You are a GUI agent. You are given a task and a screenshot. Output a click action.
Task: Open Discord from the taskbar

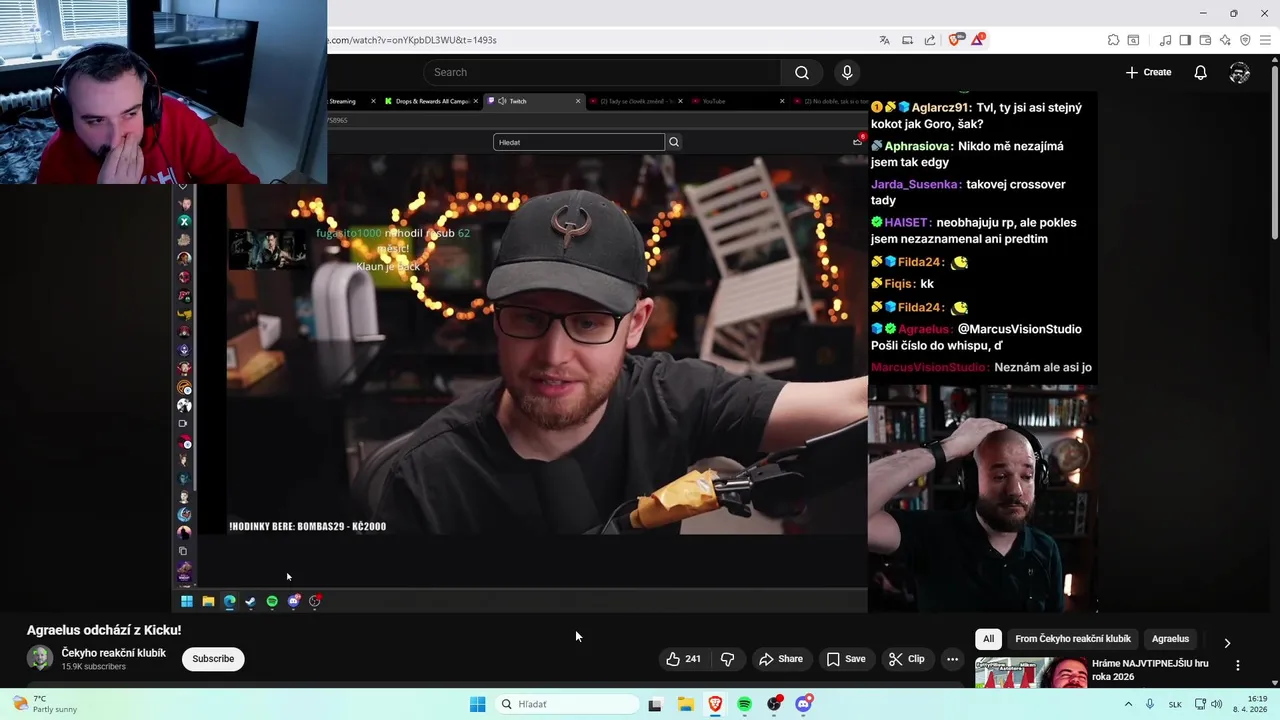tap(803, 704)
